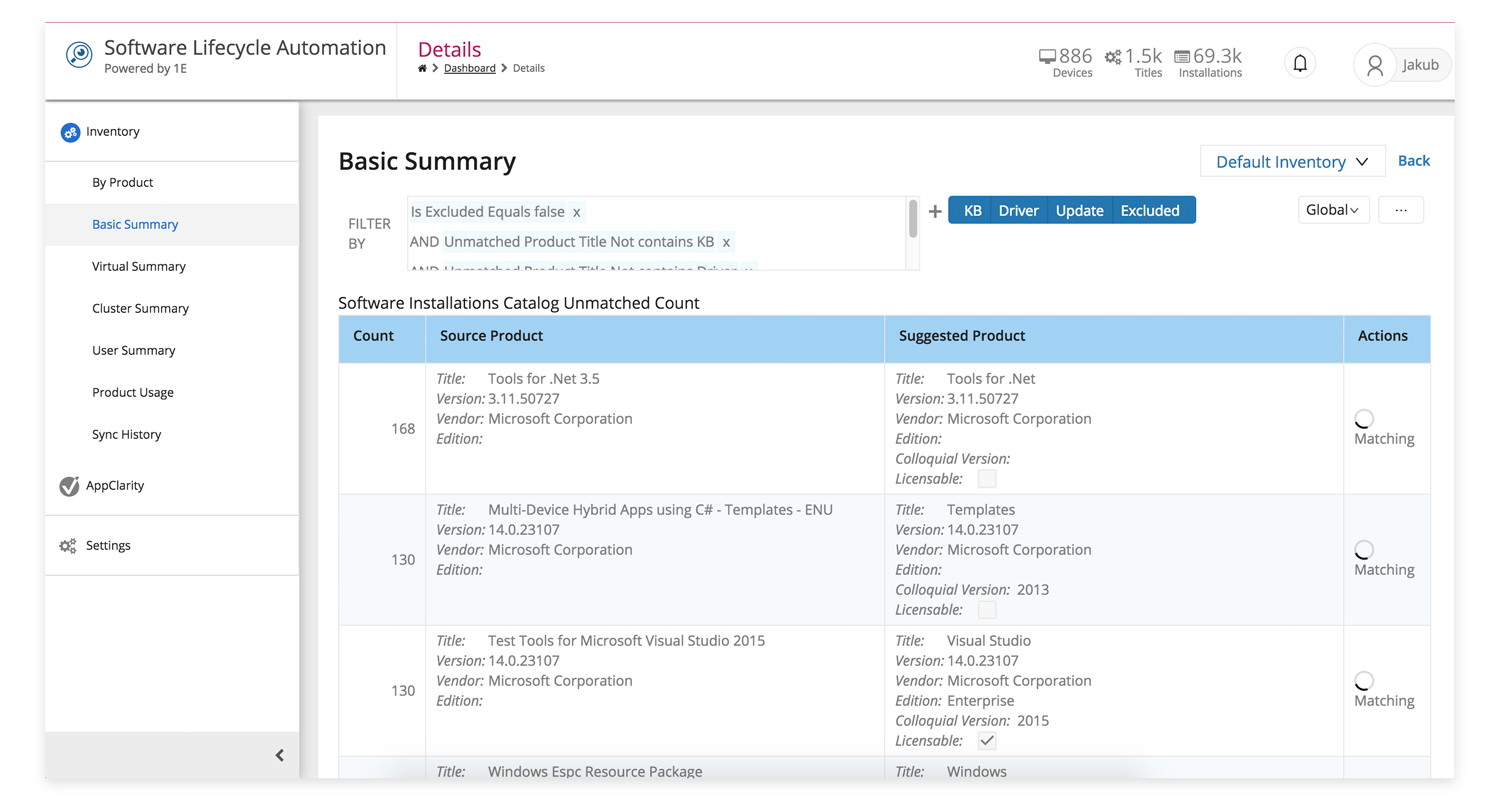
Task: Click the home breadcrumb icon
Action: point(423,68)
